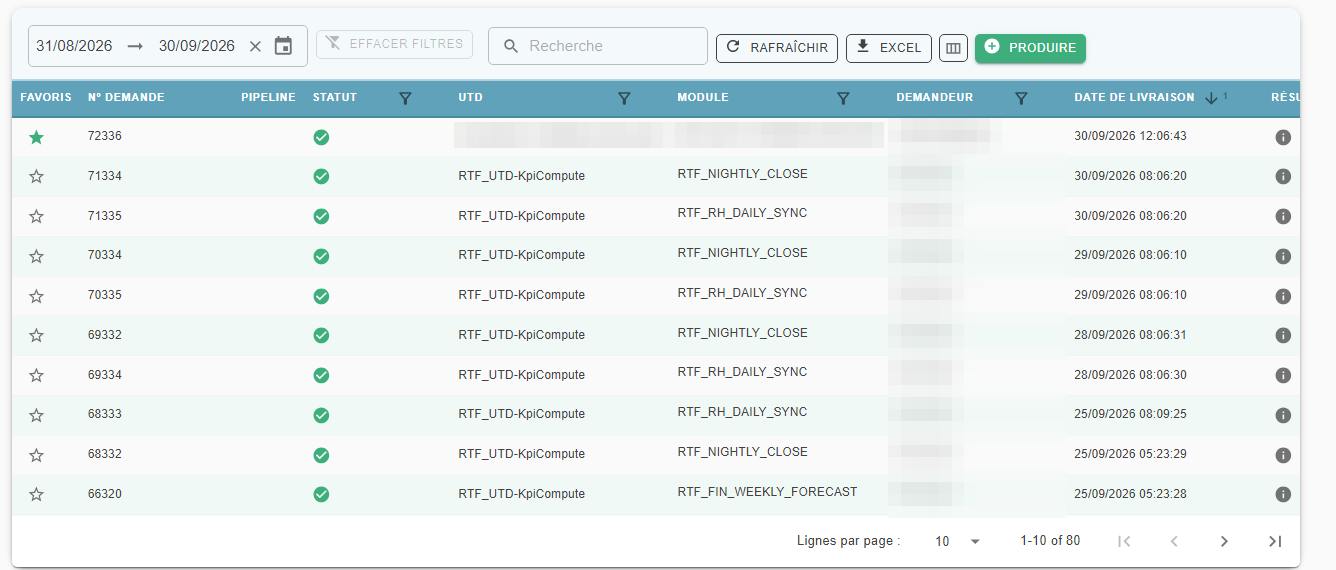Screen dimensions: 1336x570
Task: Open info icon for request 71335
Action: (x=1283, y=216)
